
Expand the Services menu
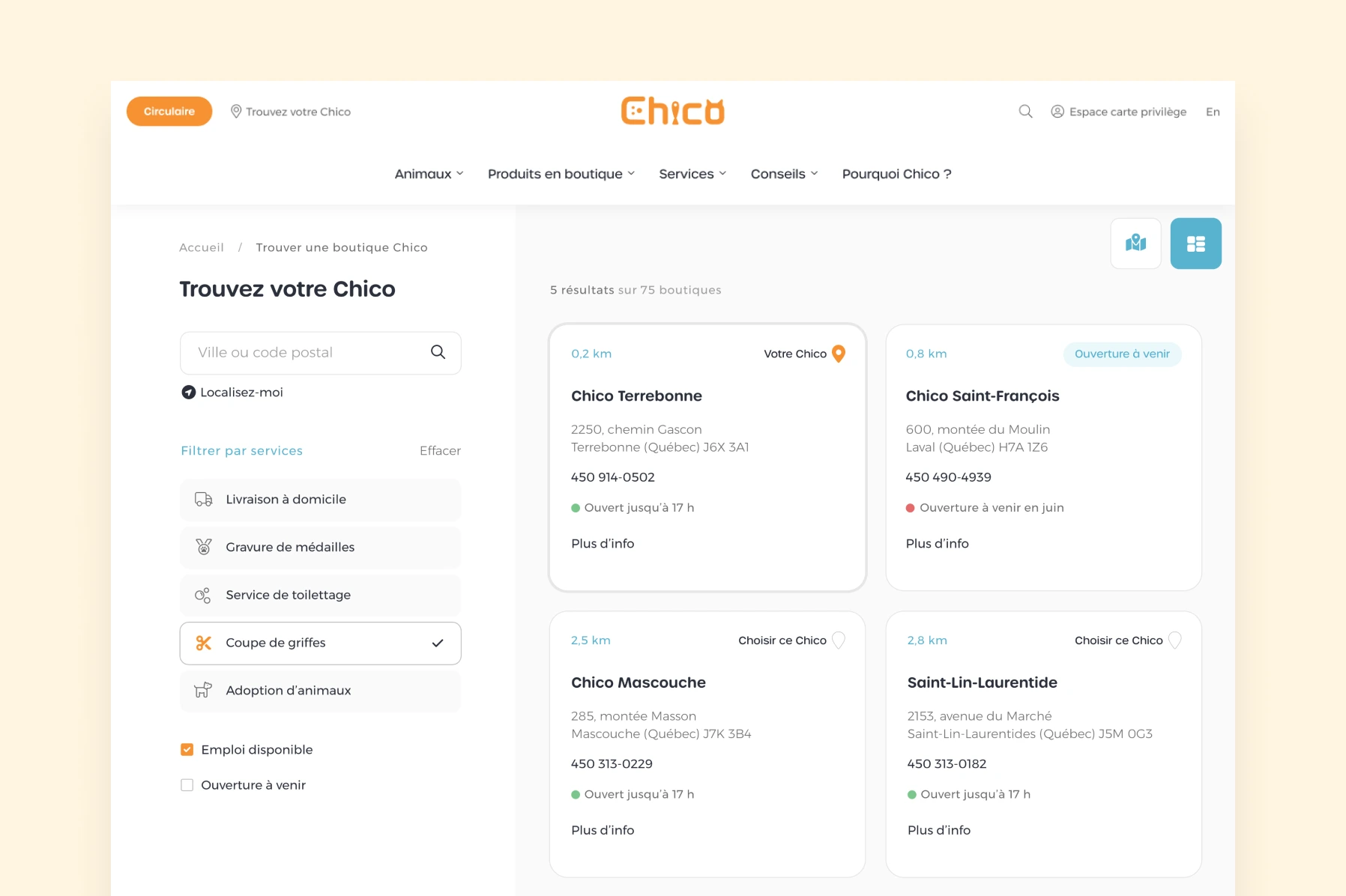point(692,174)
